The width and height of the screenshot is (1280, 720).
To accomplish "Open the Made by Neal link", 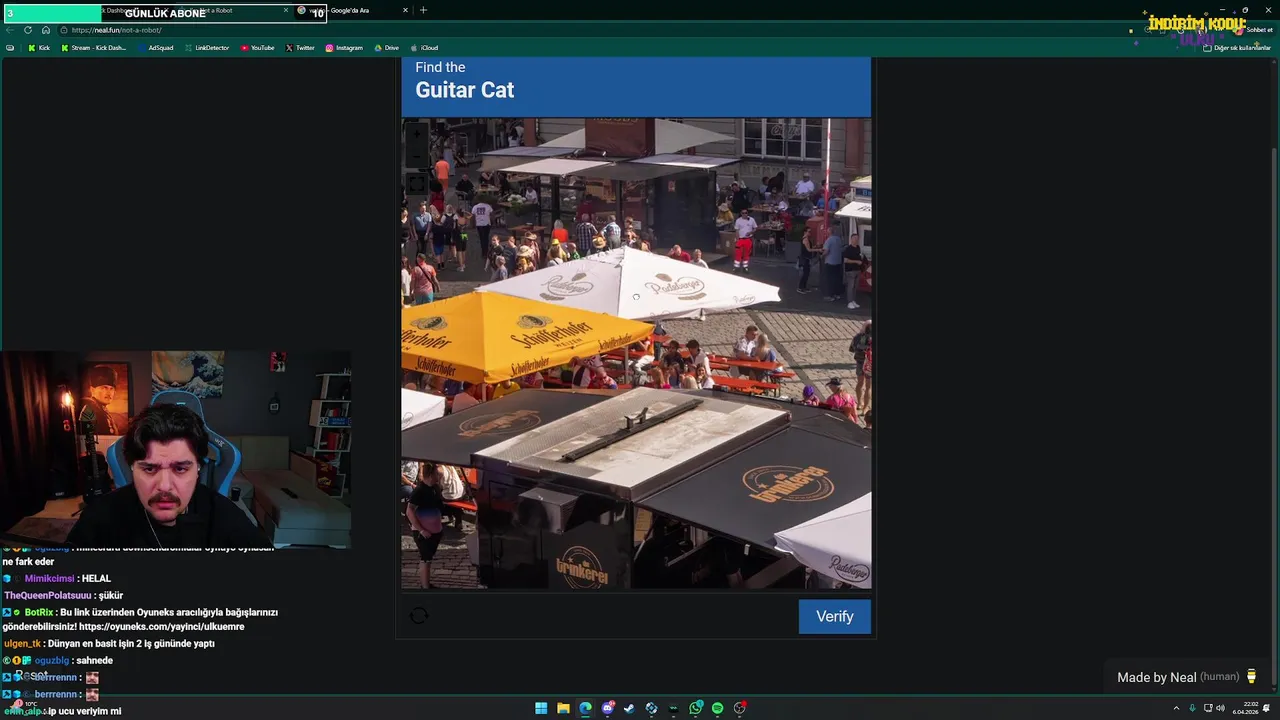I will (1157, 677).
